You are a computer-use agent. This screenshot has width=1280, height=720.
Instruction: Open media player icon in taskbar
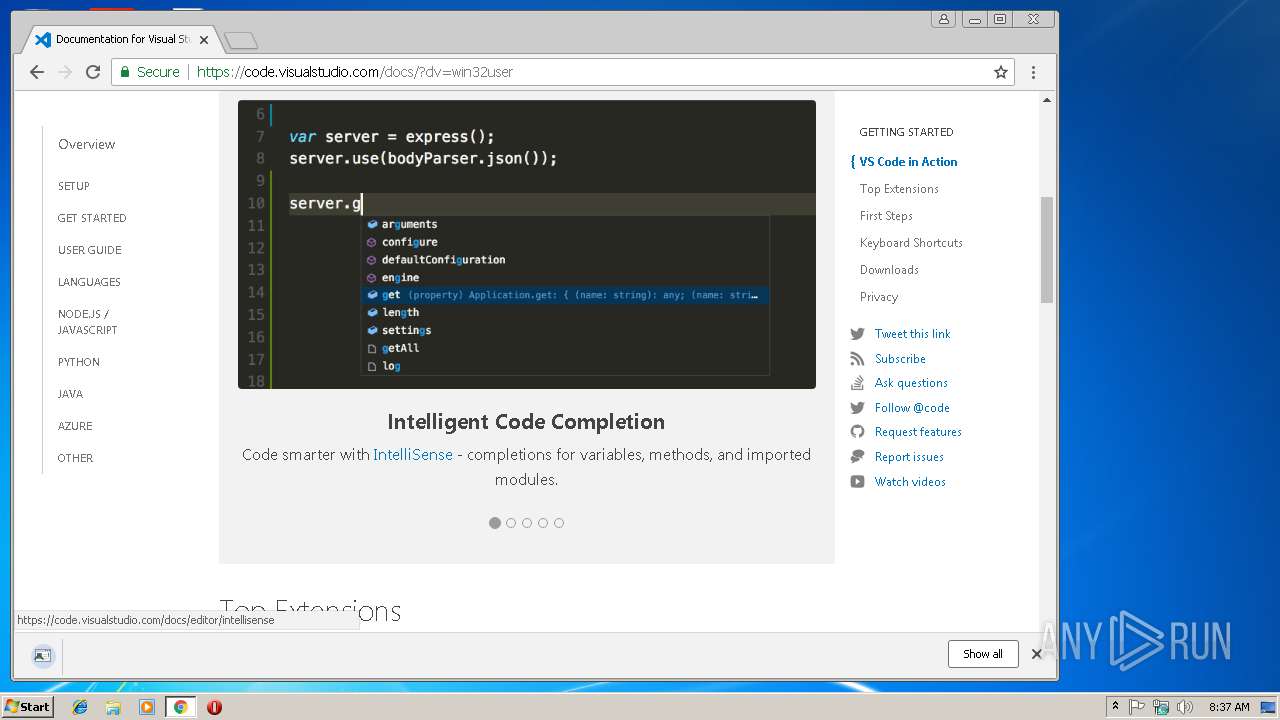tap(147, 707)
